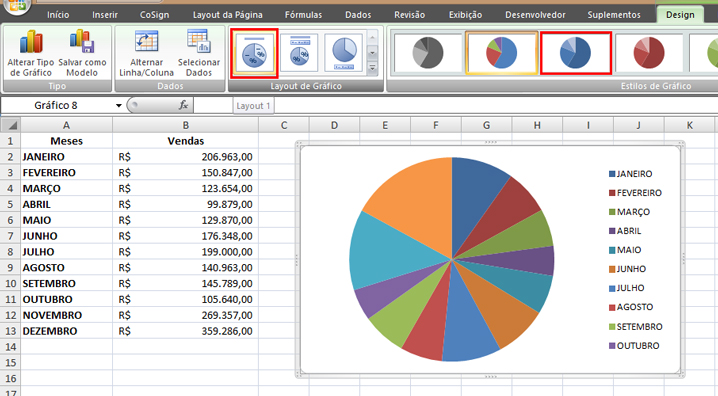Select Layout 1 chart layout thumbnail
Viewport: 718px width, 396px height.
pos(254,53)
